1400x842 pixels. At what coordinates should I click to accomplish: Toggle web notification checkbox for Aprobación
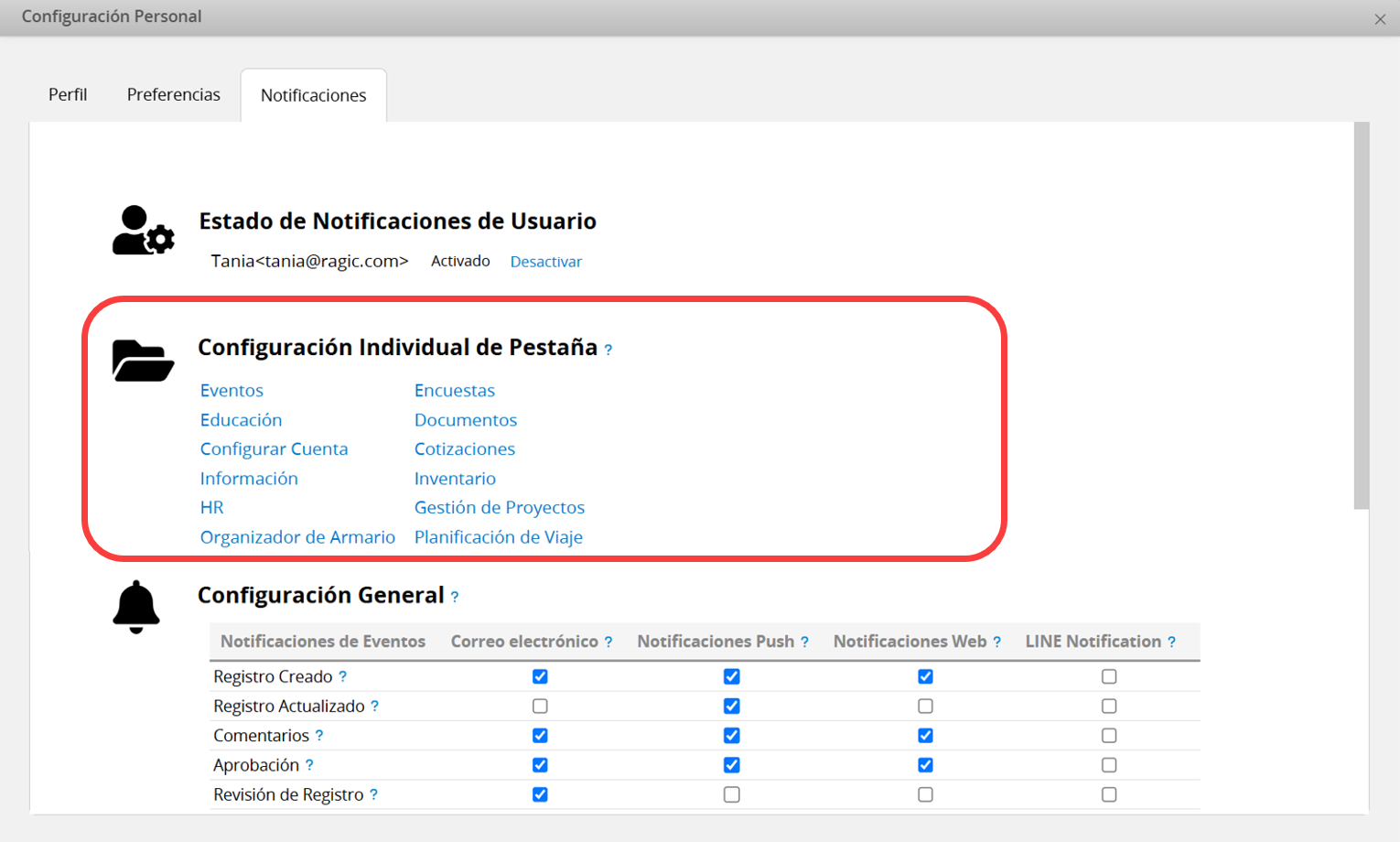point(925,765)
